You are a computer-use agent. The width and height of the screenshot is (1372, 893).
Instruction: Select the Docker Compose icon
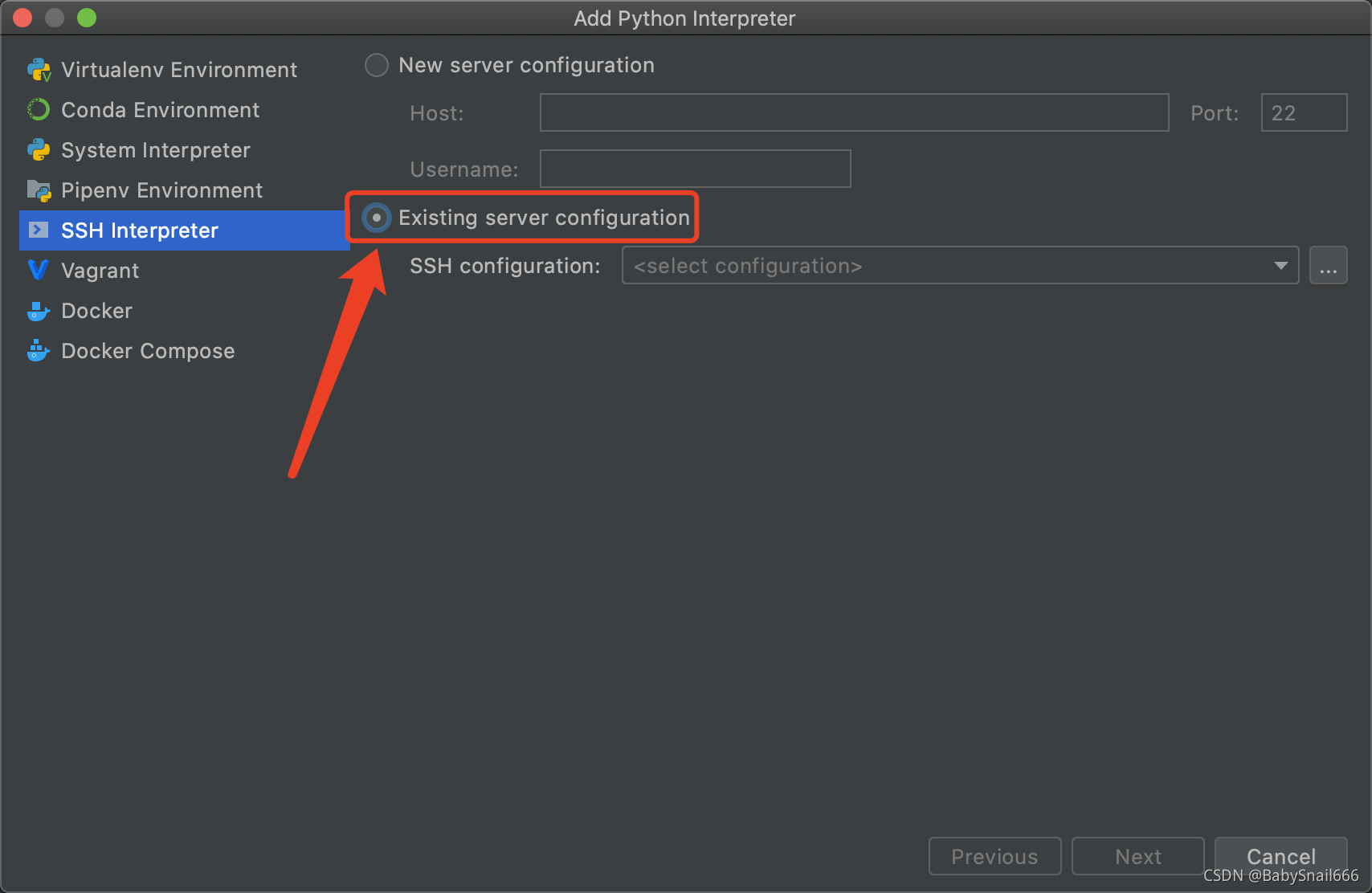coord(38,350)
